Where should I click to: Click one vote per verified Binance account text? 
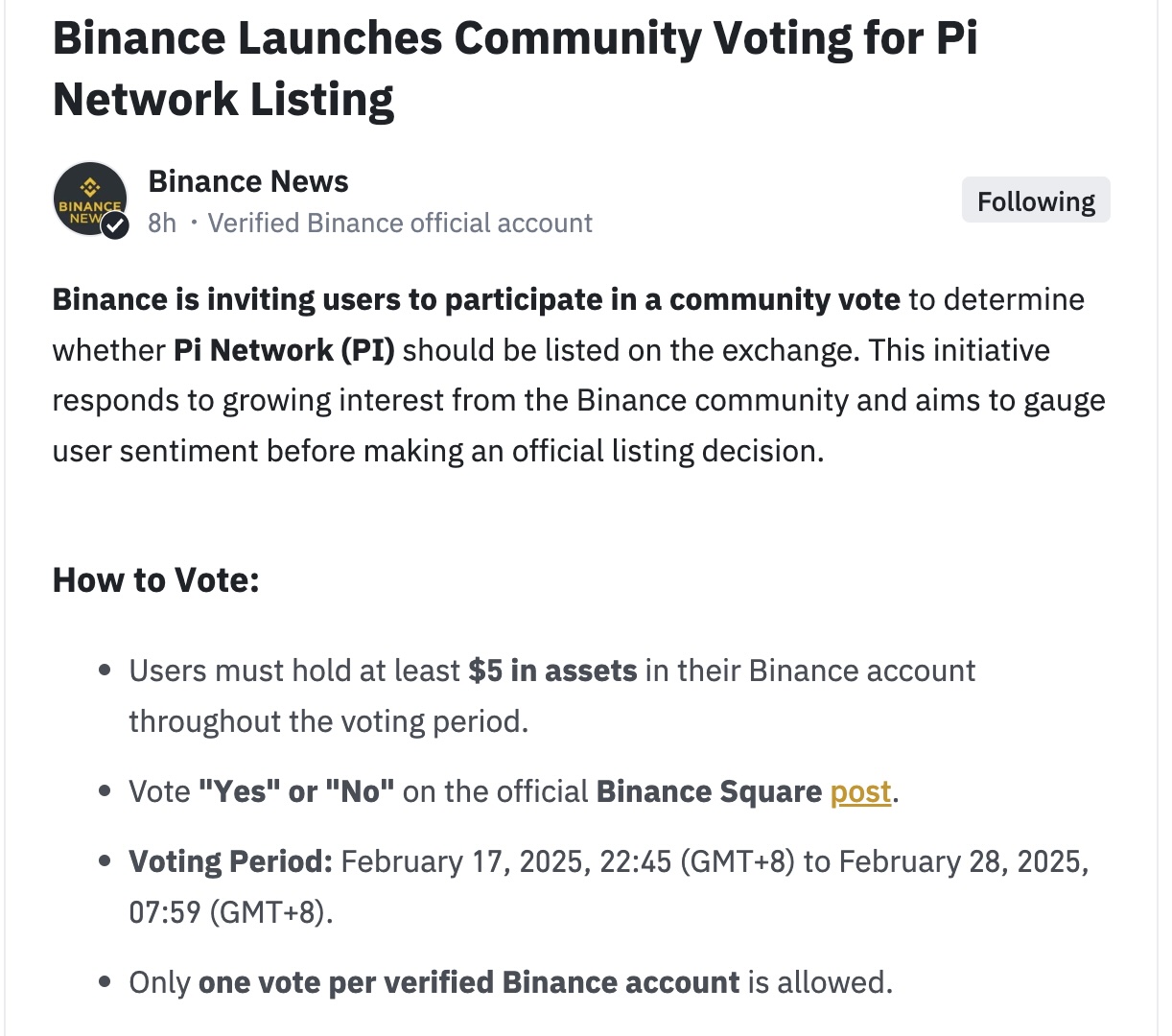[469, 982]
